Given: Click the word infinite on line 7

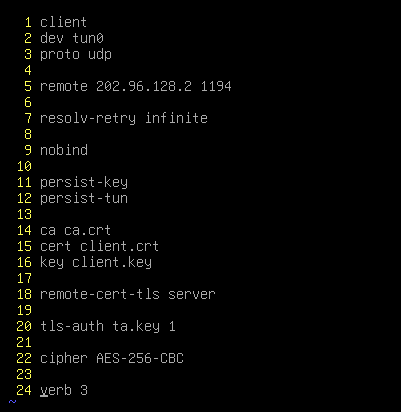Looking at the screenshot, I should [176, 118].
